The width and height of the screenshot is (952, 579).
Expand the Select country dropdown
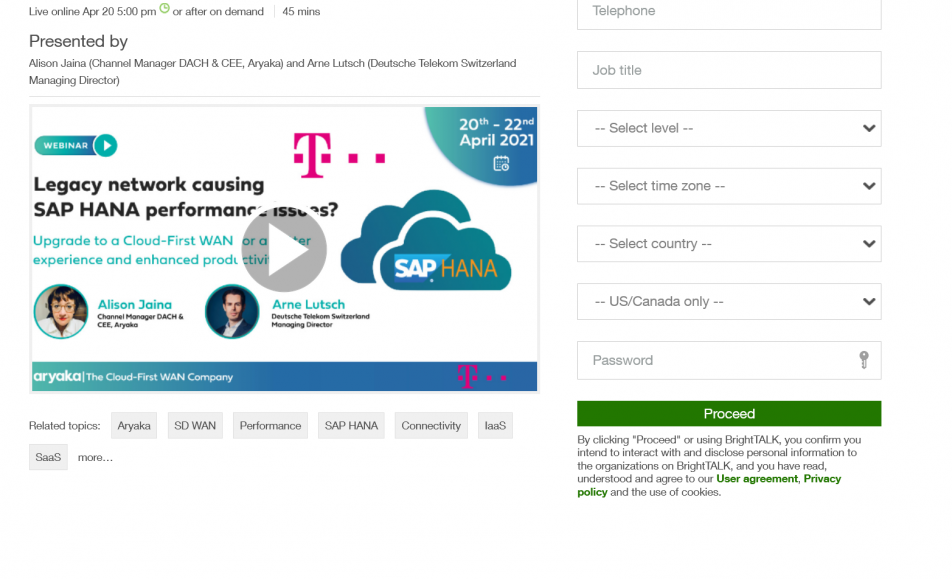729,243
